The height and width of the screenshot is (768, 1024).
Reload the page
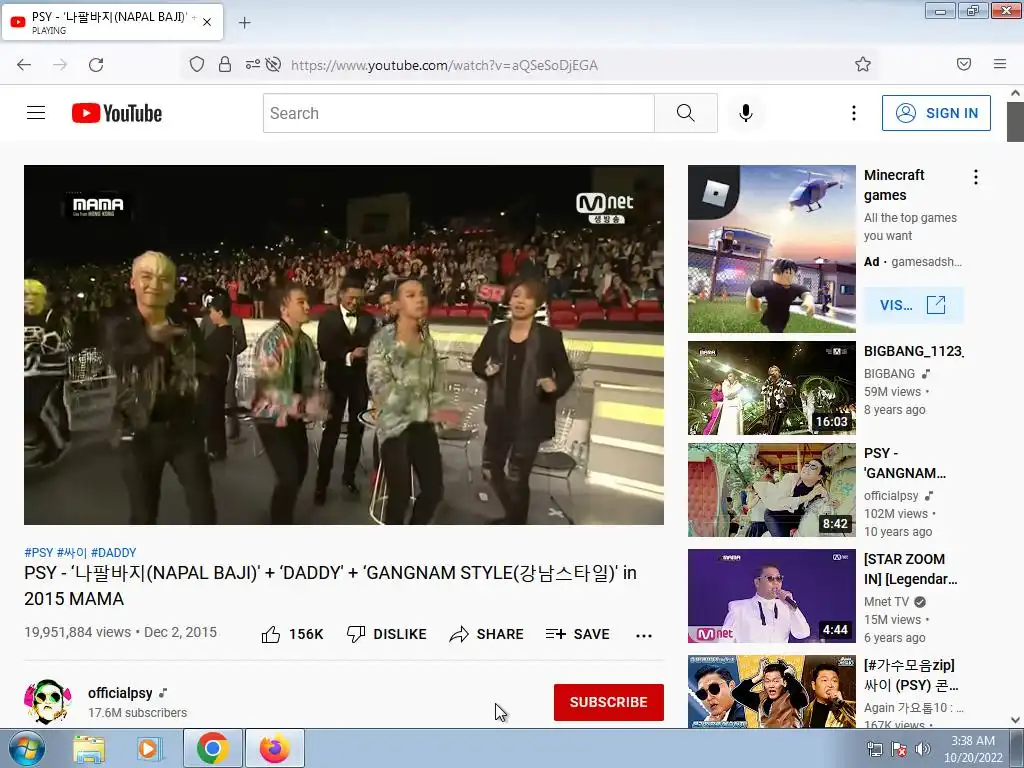point(96,65)
